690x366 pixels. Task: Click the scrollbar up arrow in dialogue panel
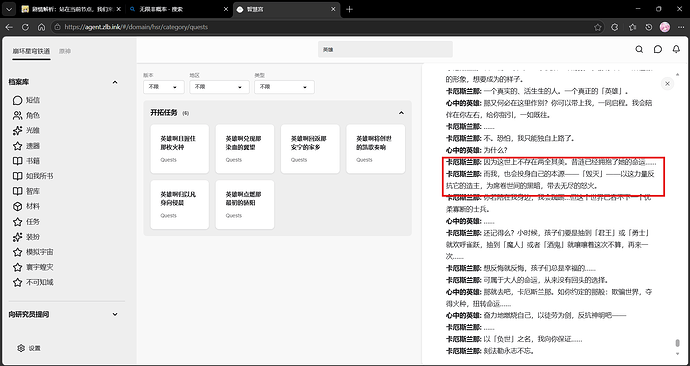coord(677,73)
